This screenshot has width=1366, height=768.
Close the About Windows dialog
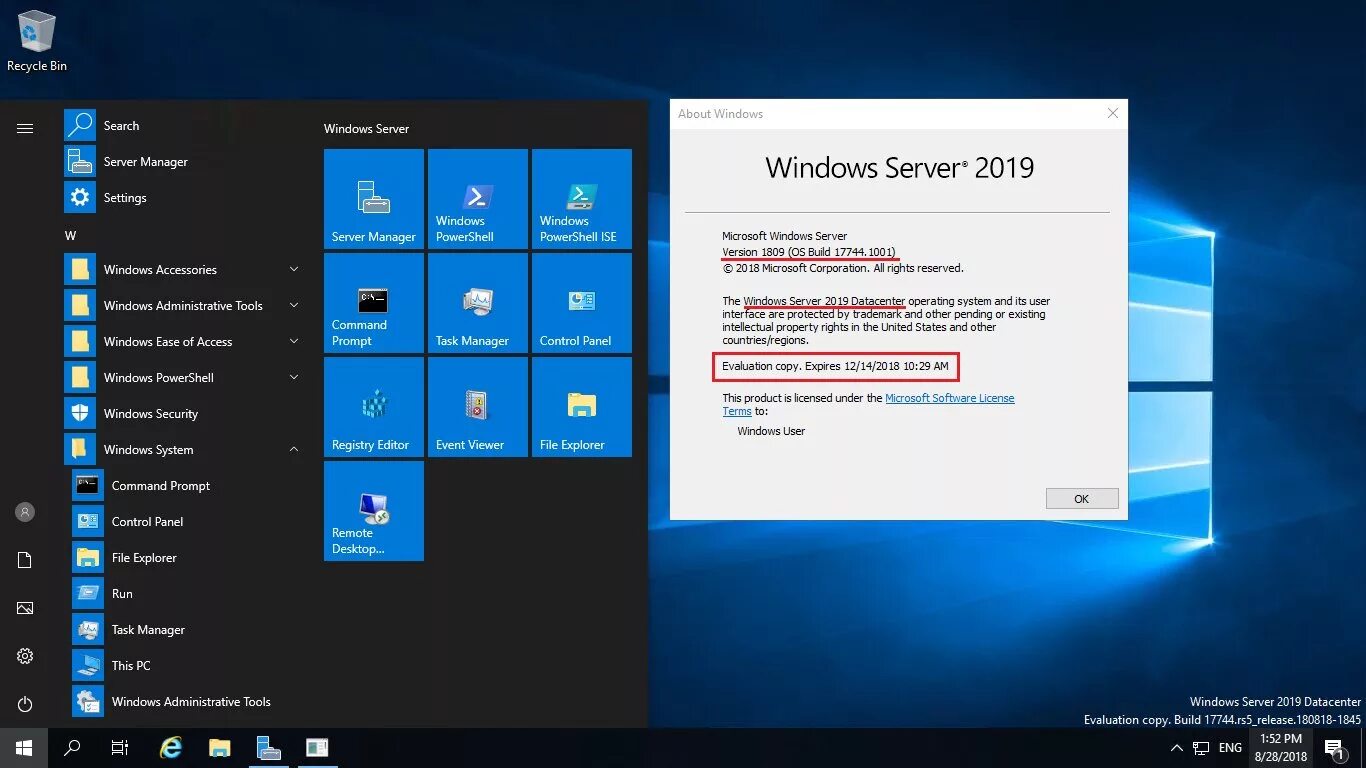[1112, 114]
